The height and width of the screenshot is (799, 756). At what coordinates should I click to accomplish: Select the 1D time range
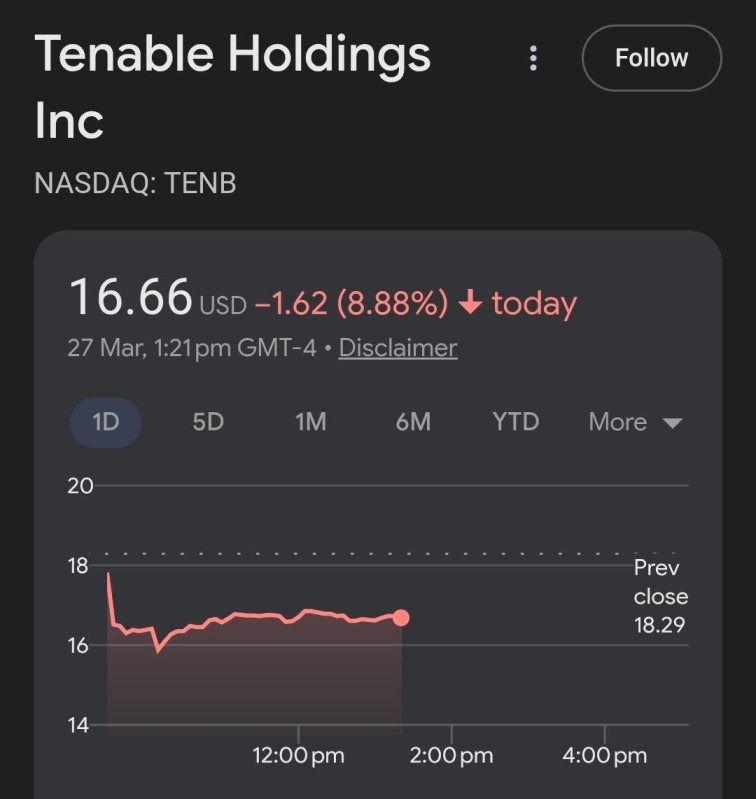[x=105, y=422]
